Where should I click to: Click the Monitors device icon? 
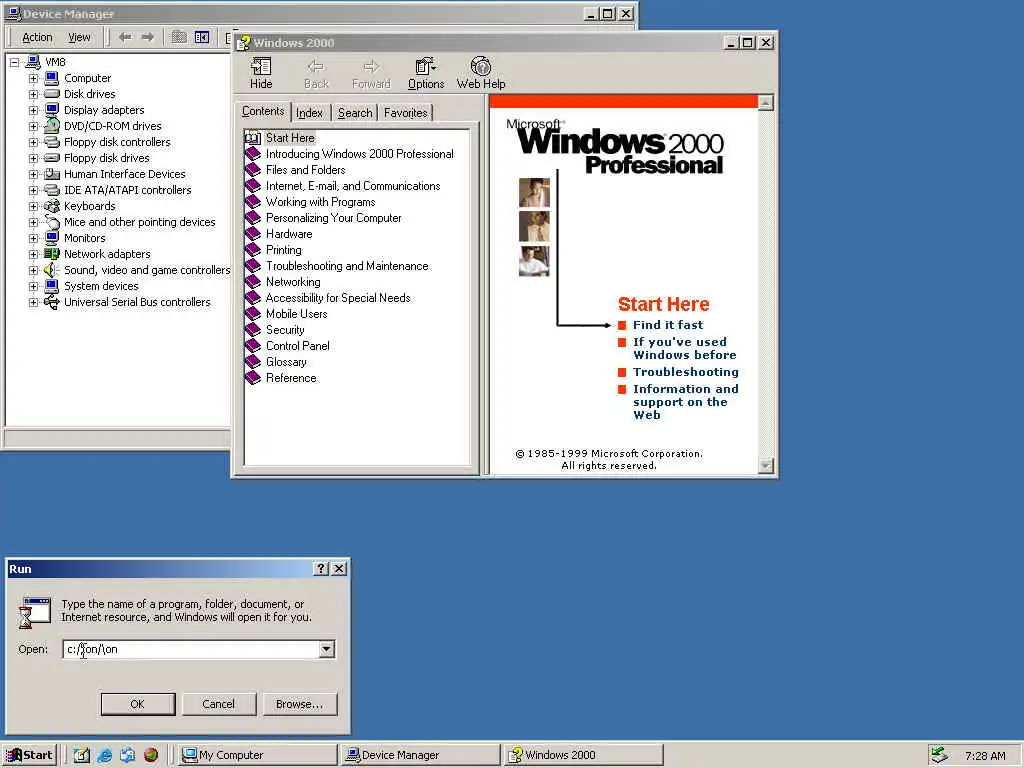click(x=52, y=238)
